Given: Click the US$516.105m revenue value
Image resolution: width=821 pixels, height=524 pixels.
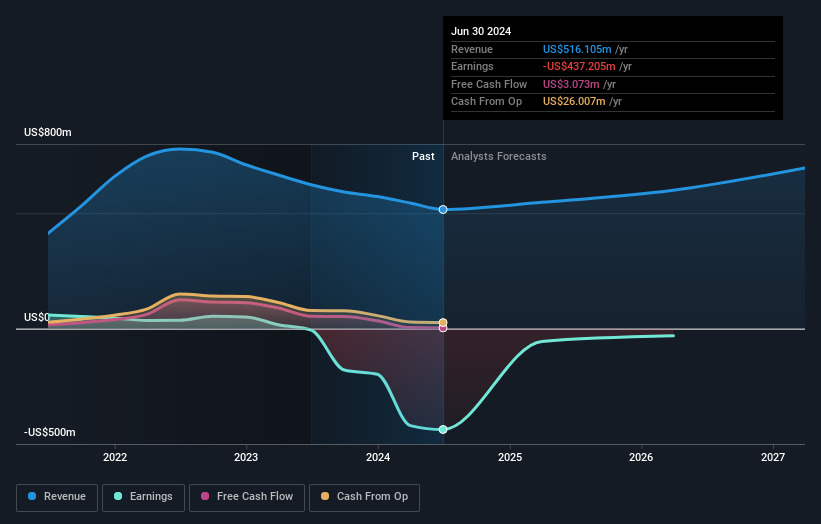Looking at the screenshot, I should (x=577, y=49).
